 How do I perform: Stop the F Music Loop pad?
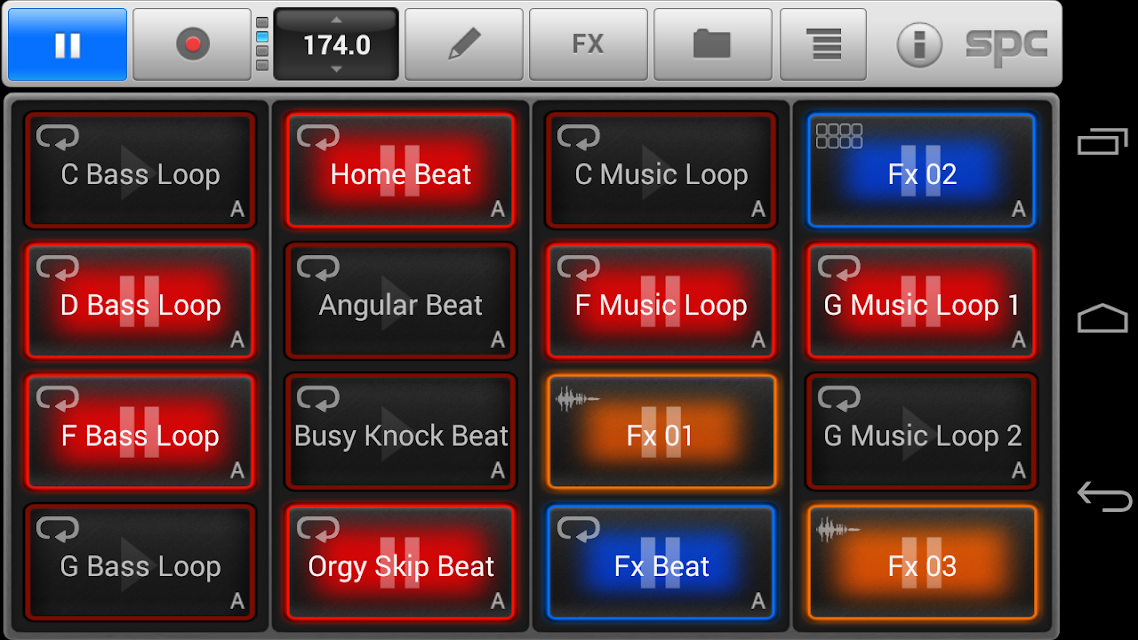click(x=661, y=301)
